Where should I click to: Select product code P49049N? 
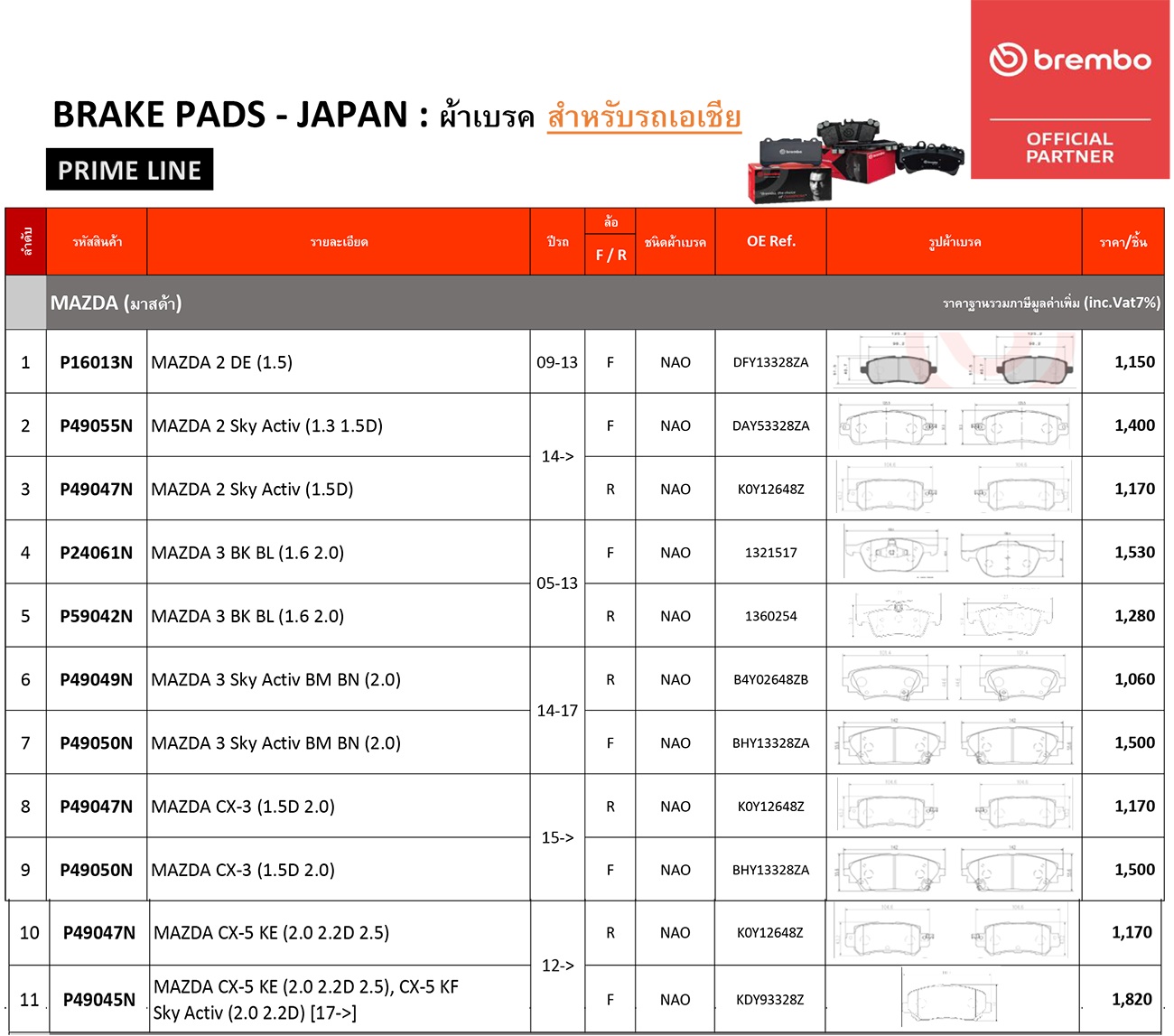[97, 679]
